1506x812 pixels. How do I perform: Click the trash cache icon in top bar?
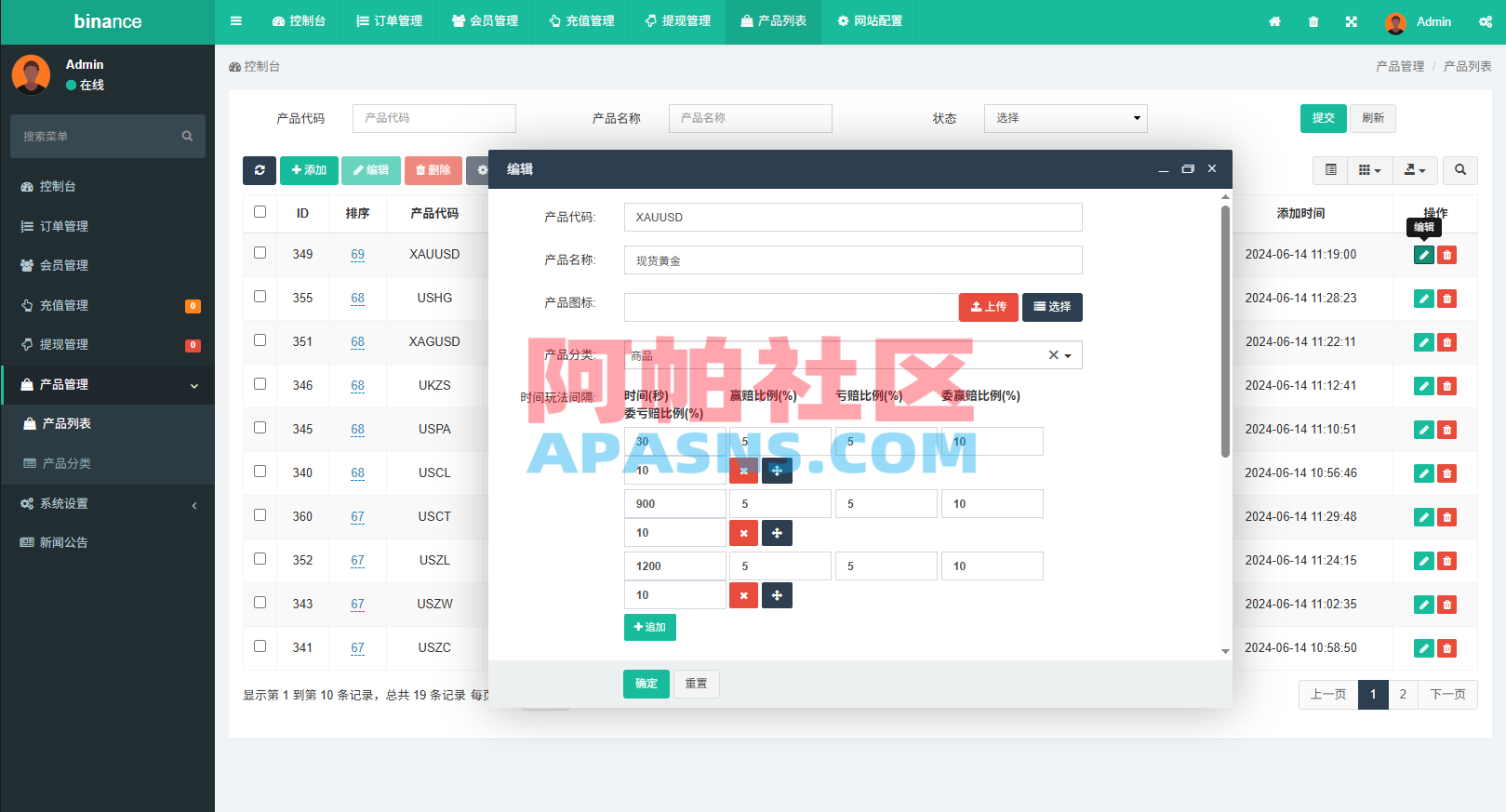[x=1313, y=21]
